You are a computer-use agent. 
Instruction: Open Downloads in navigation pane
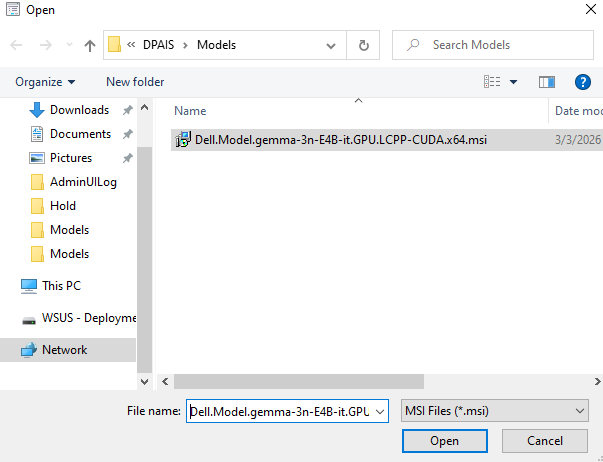[79, 110]
